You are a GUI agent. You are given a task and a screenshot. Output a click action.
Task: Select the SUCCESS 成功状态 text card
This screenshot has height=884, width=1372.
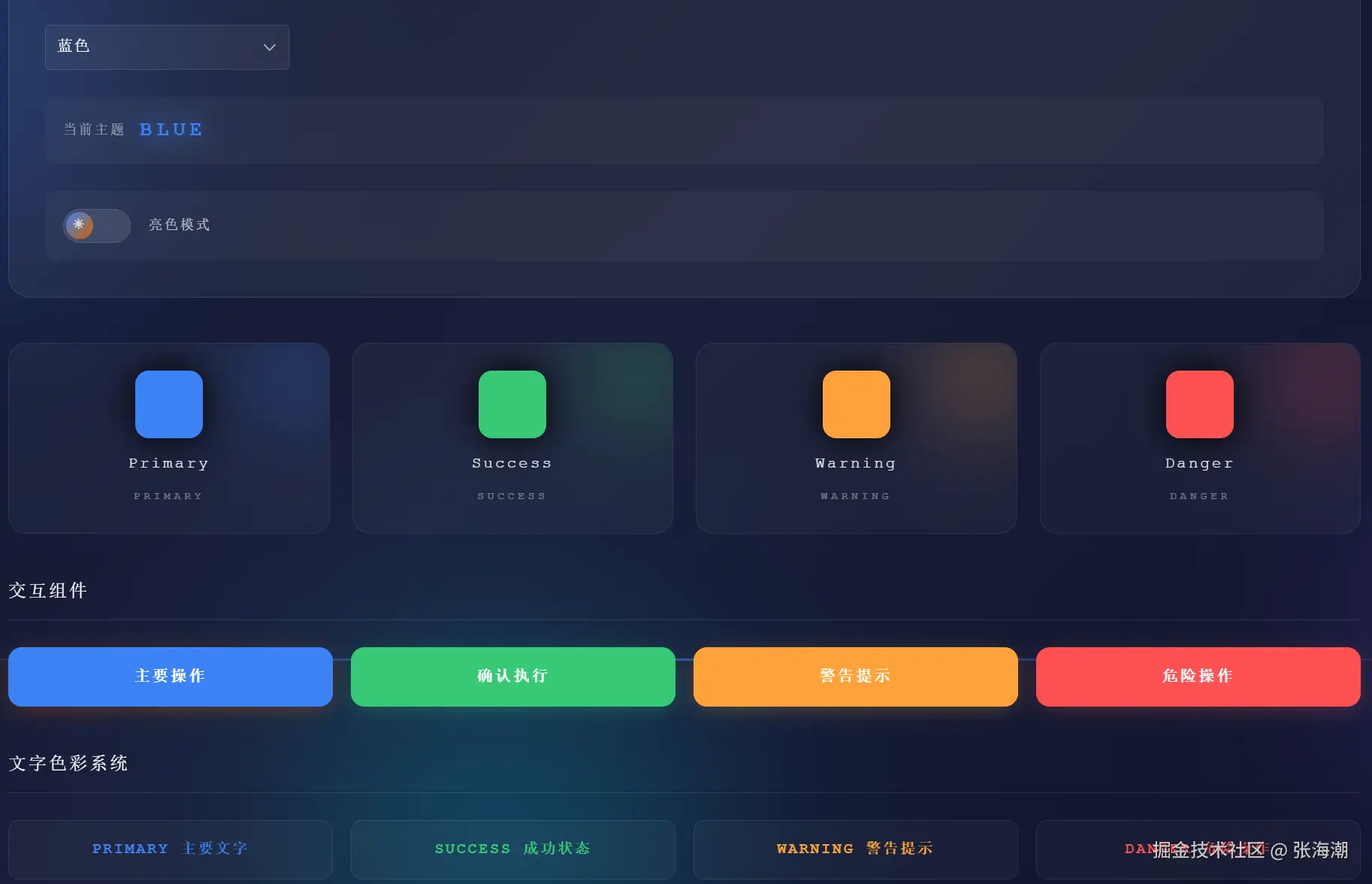tap(513, 849)
